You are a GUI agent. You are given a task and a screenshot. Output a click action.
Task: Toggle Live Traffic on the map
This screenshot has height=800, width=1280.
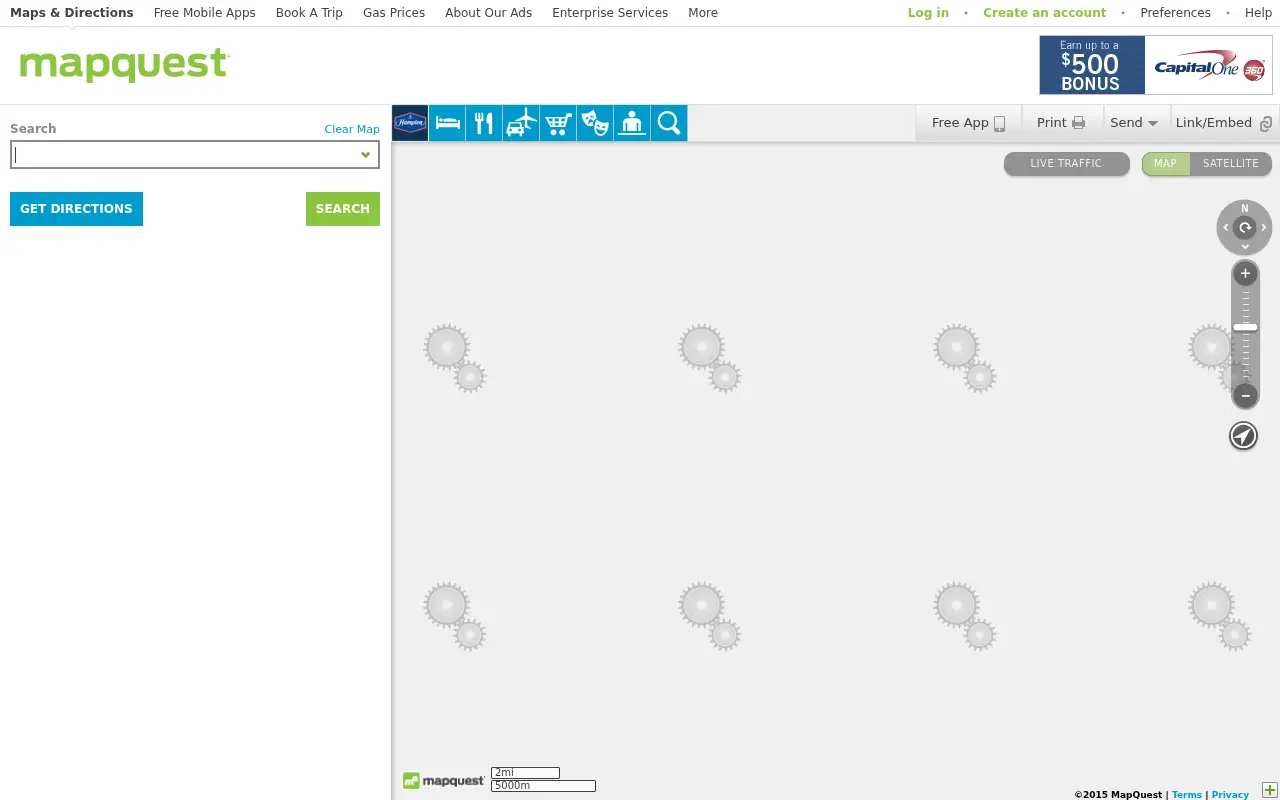pyautogui.click(x=1066, y=163)
